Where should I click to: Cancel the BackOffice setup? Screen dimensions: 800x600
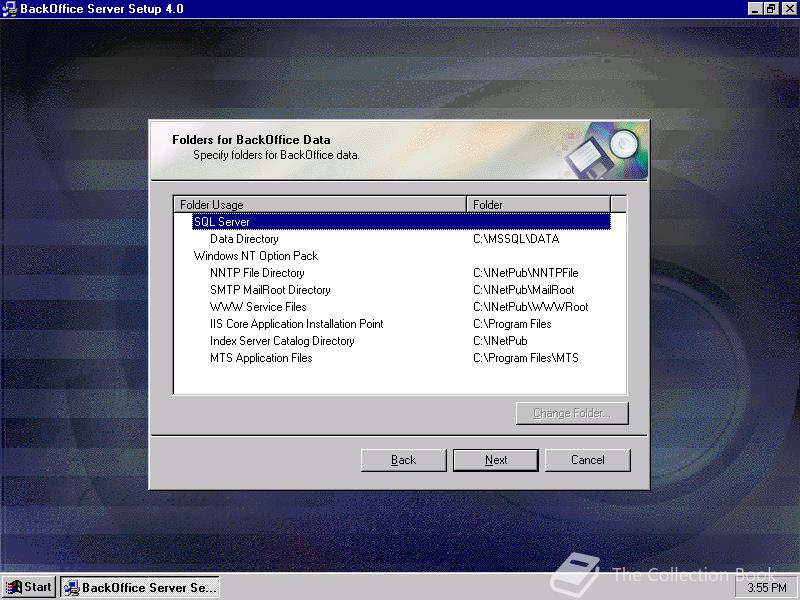[x=587, y=460]
